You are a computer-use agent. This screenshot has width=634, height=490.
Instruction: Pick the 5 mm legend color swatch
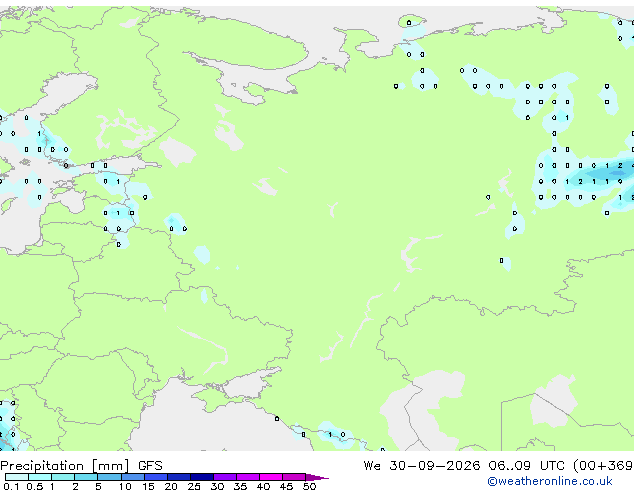(x=109, y=477)
